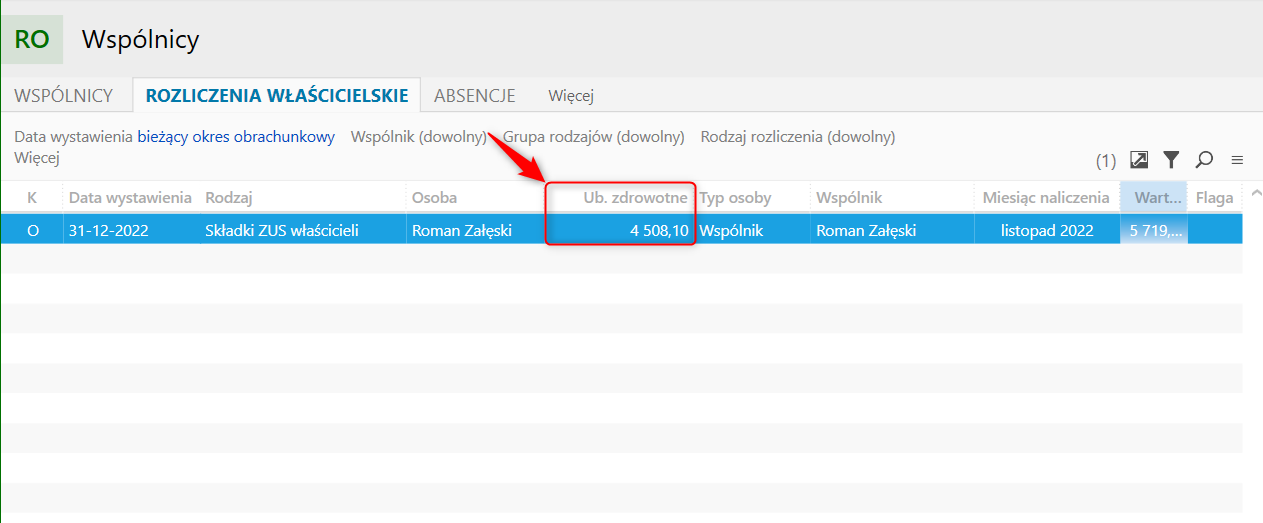
Task: Expand the Więcej filters link below Data wystawienia
Action: (37, 157)
